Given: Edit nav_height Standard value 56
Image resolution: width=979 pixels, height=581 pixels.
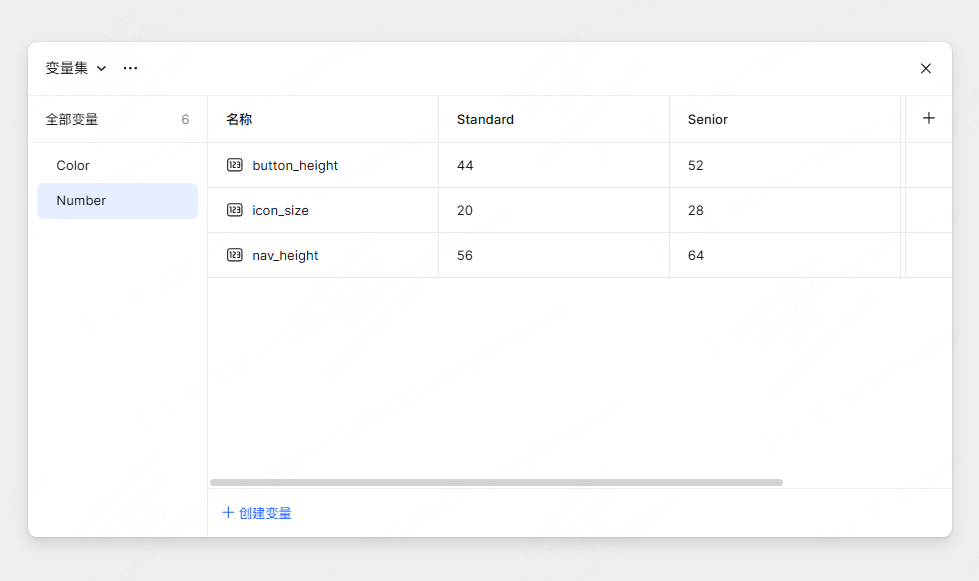Looking at the screenshot, I should pyautogui.click(x=465, y=255).
